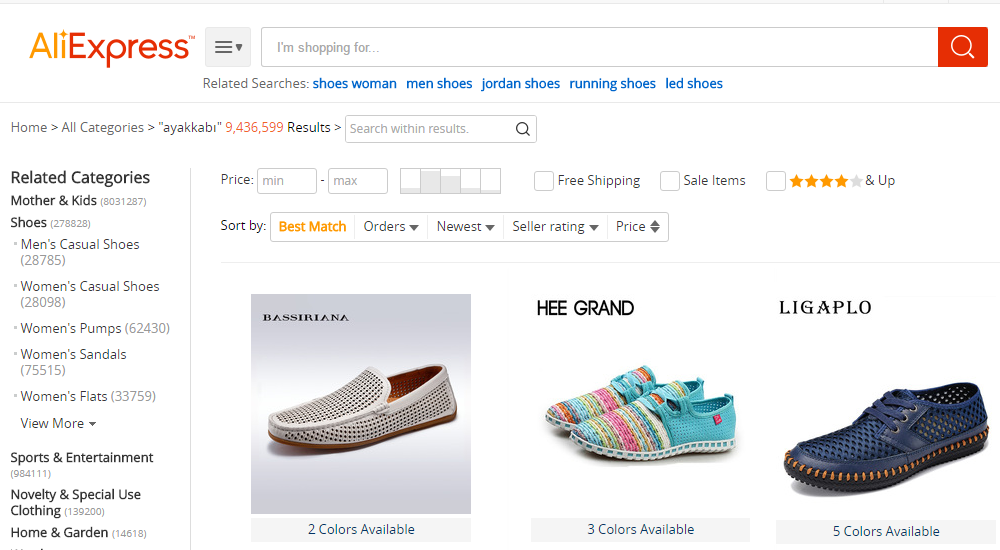Go to All Categories breadcrumb

coord(103,128)
